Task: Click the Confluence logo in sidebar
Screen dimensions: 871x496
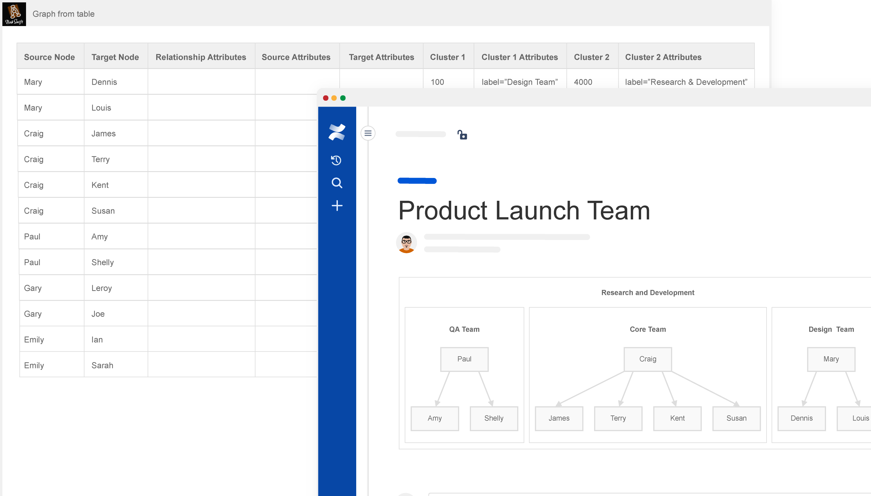Action: pos(337,132)
